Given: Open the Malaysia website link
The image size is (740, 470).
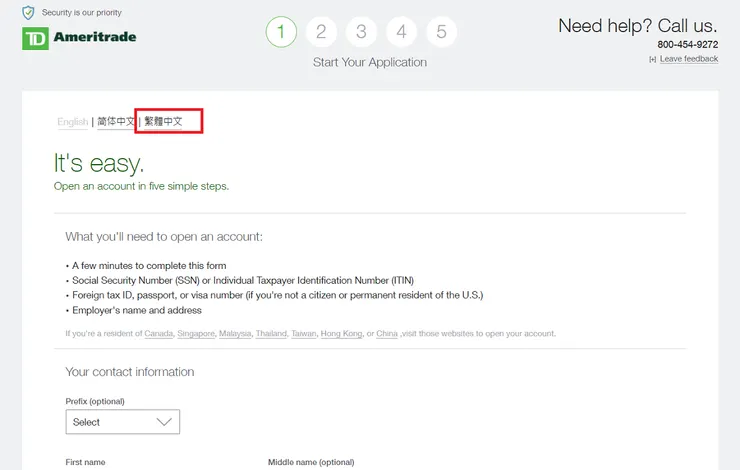Looking at the screenshot, I should coord(235,334).
